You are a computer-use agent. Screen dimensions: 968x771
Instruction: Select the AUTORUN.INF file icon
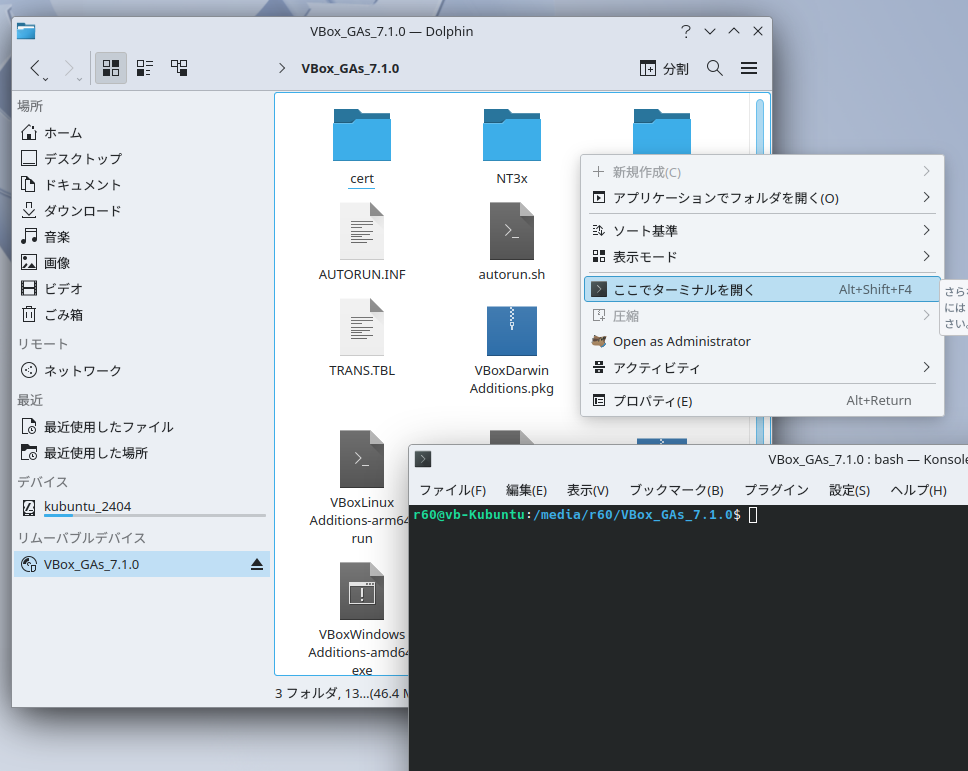(x=362, y=231)
